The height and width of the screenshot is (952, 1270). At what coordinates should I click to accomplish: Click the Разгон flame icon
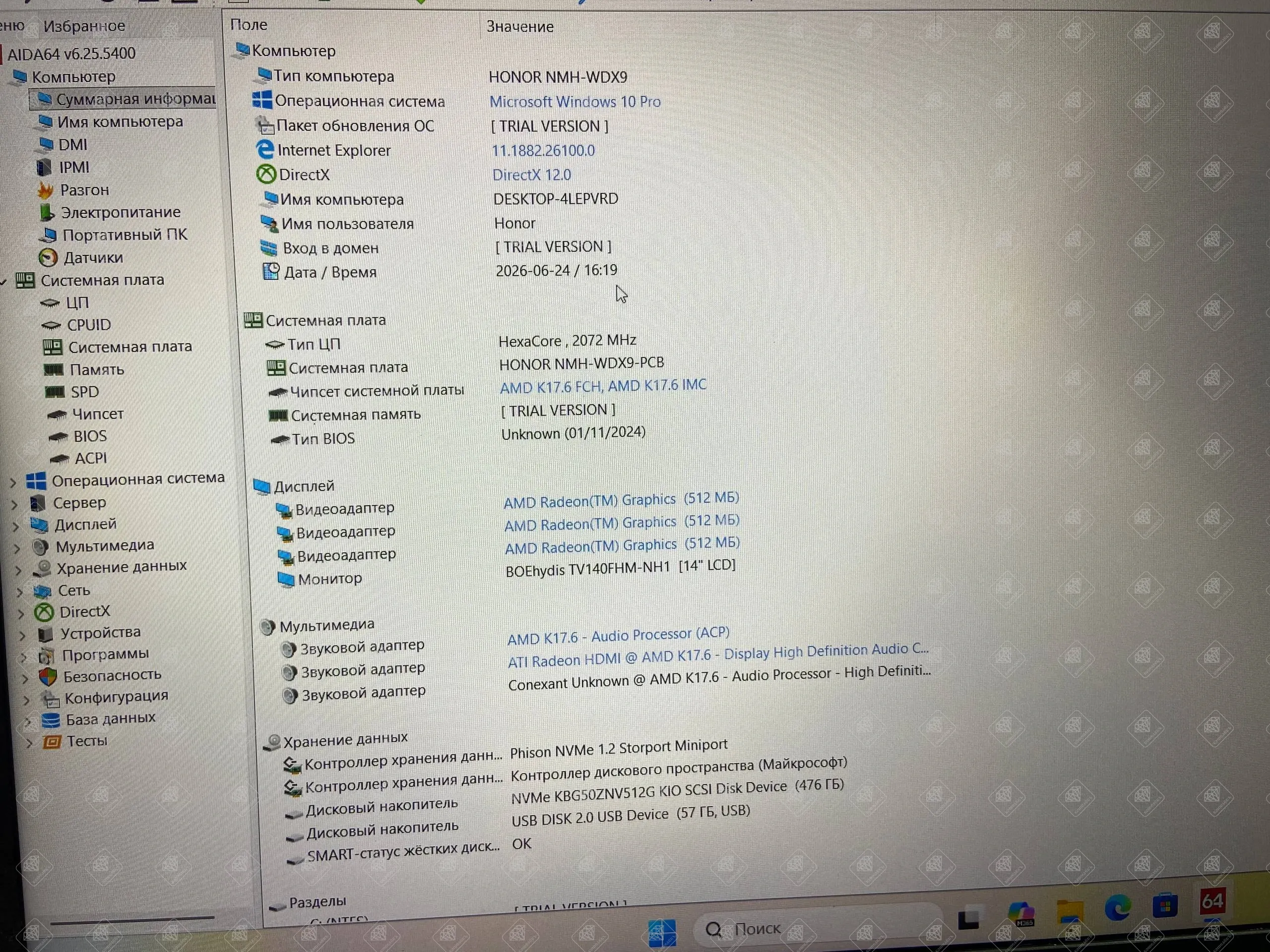[45, 190]
